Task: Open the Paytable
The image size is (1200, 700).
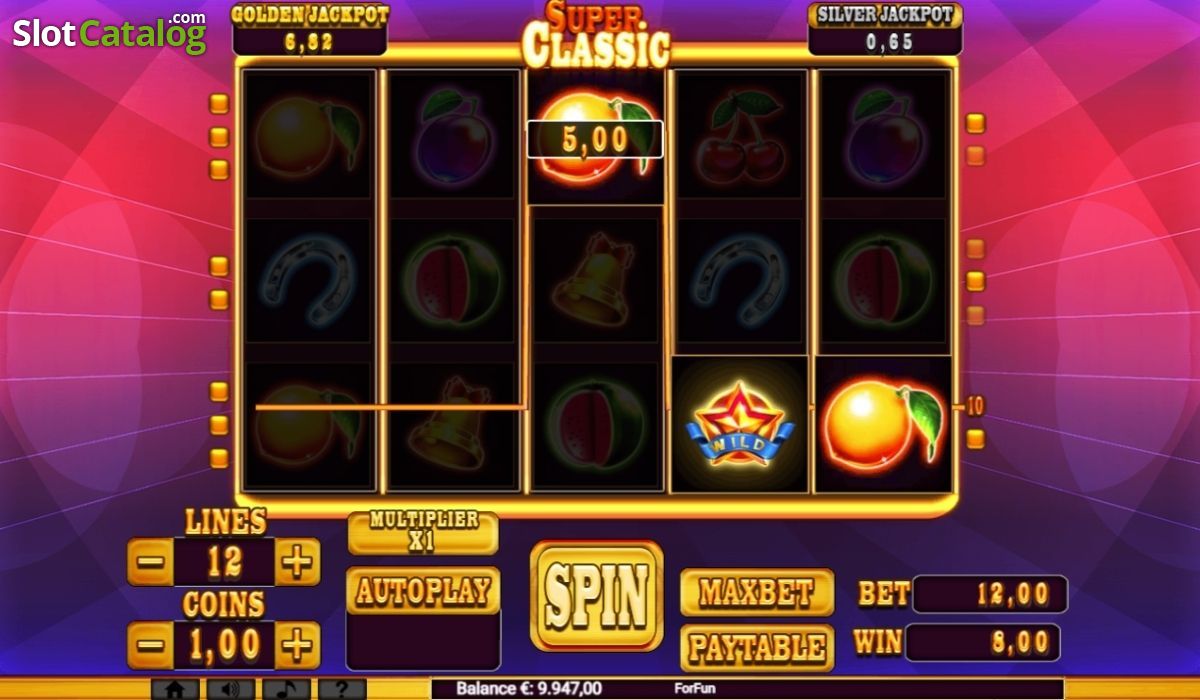Action: (x=757, y=648)
